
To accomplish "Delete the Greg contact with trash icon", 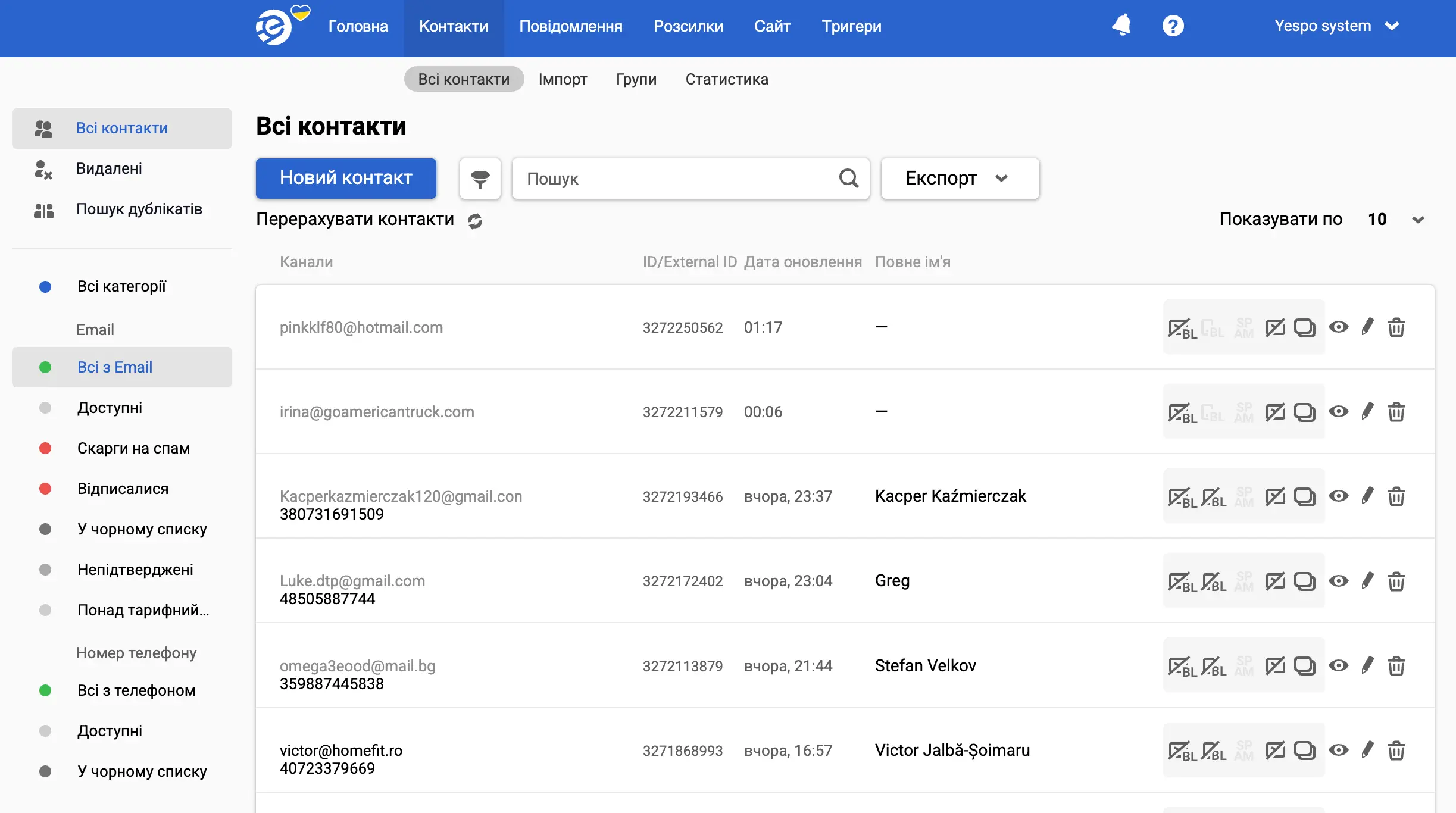I will click(1396, 581).
